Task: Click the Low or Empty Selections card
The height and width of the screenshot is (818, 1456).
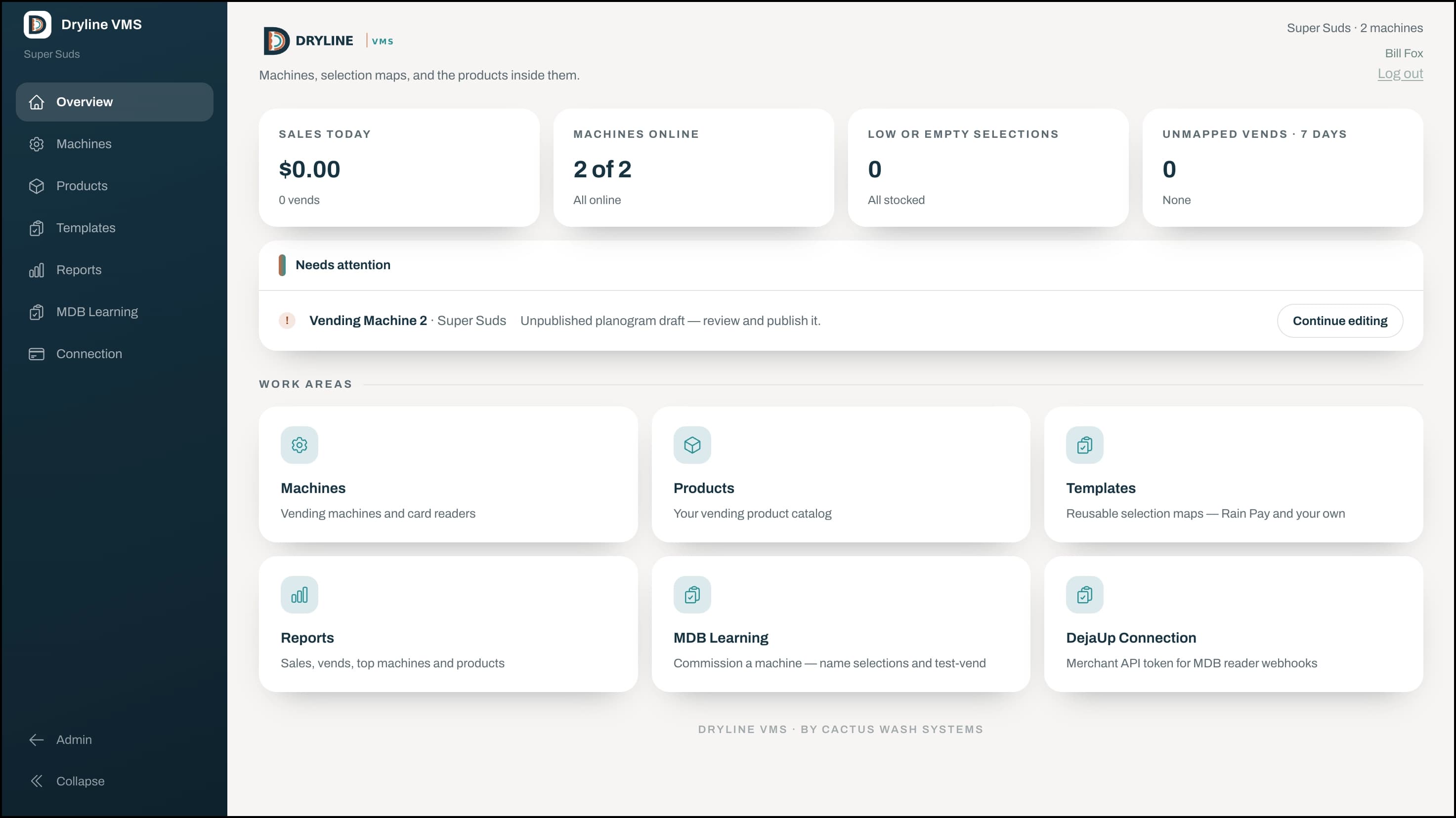Action: pyautogui.click(x=988, y=168)
